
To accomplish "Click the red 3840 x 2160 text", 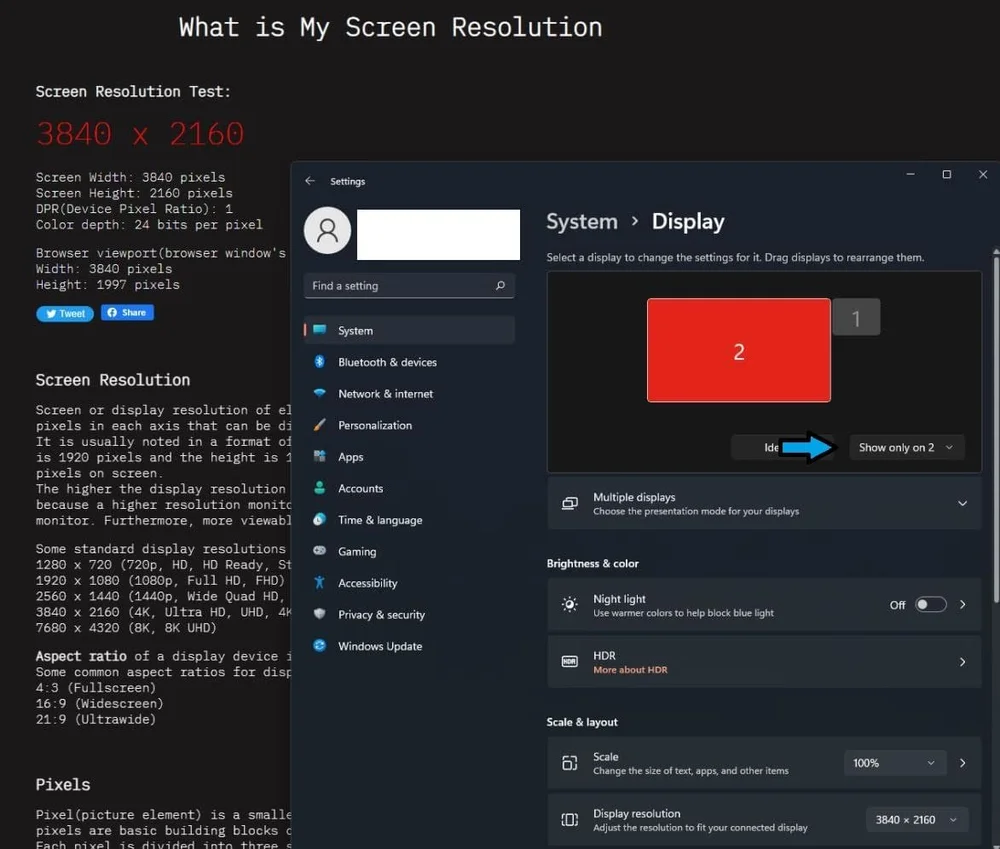I will tap(140, 134).
